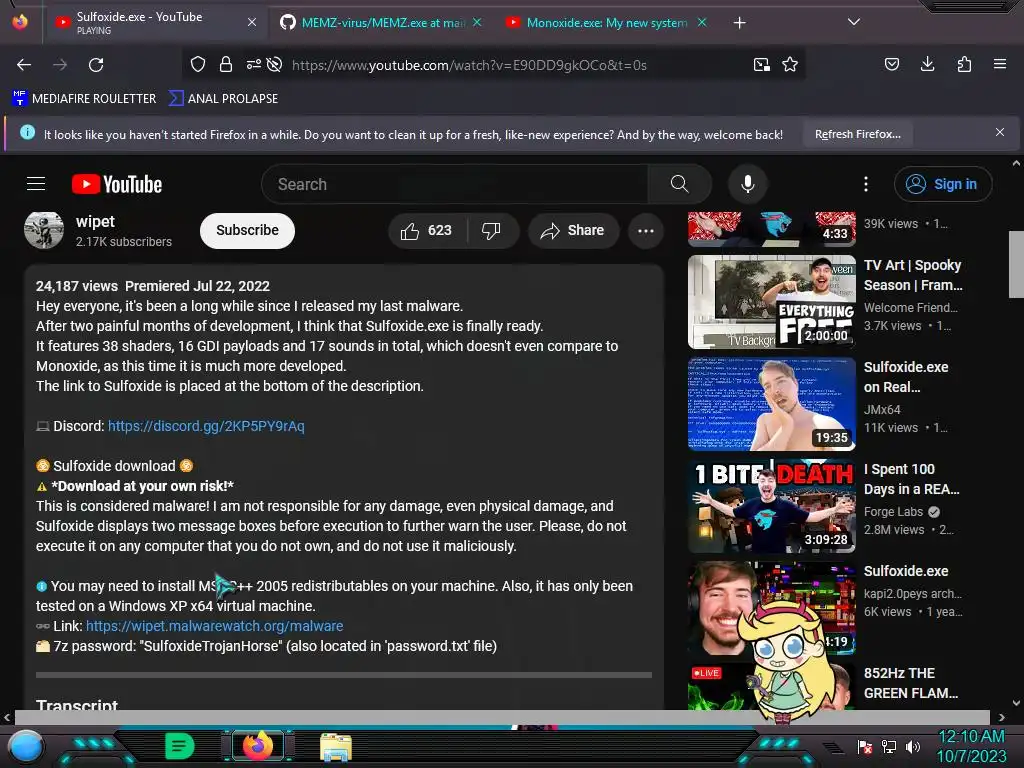Reload the page with refresh icon
The height and width of the screenshot is (768, 1024).
pos(96,65)
